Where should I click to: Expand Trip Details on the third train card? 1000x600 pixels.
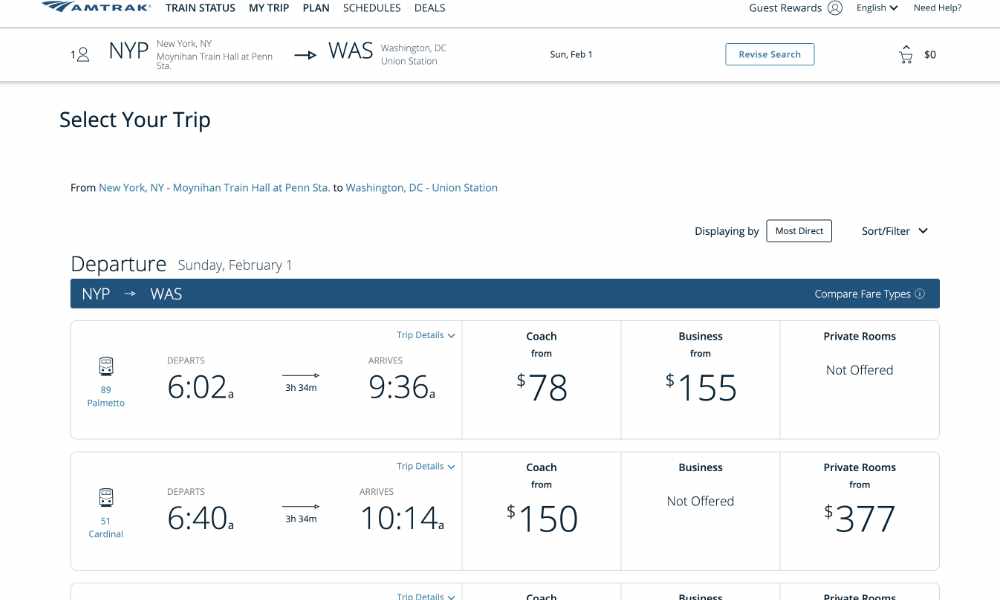click(425, 596)
